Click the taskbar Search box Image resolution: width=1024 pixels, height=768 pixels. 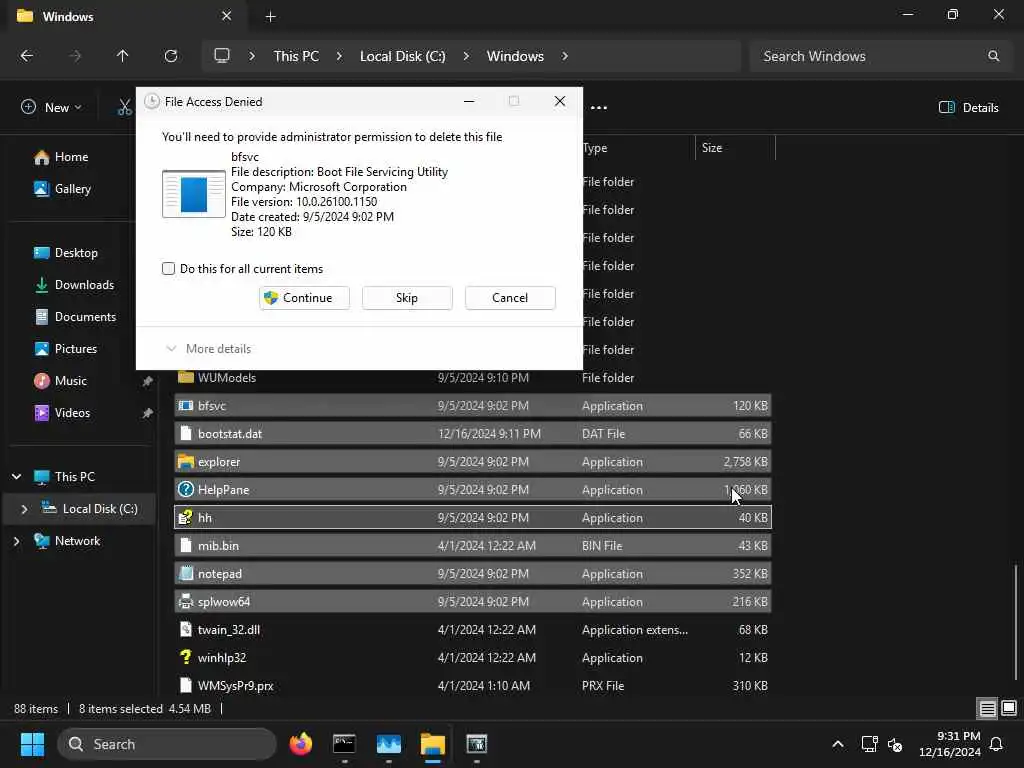click(x=168, y=744)
